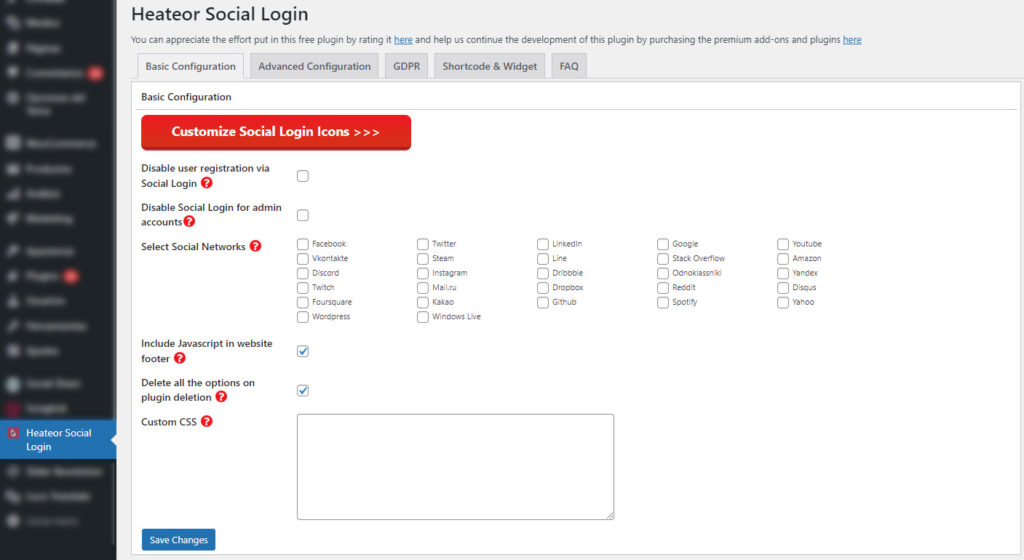Uncheck Delete all options on plugin deletion
Image resolution: width=1024 pixels, height=560 pixels.
(303, 390)
